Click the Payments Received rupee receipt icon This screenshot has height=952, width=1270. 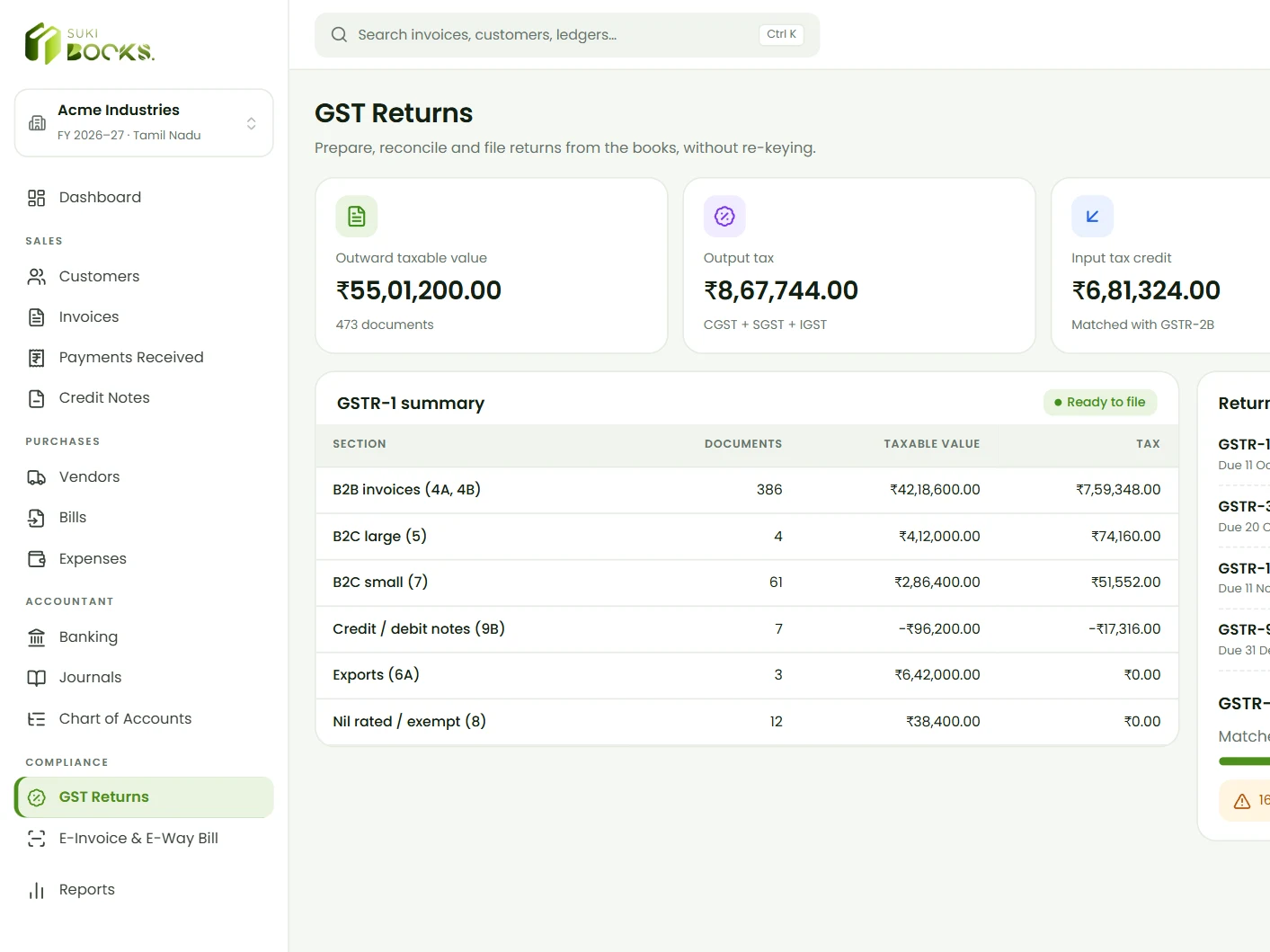(36, 358)
